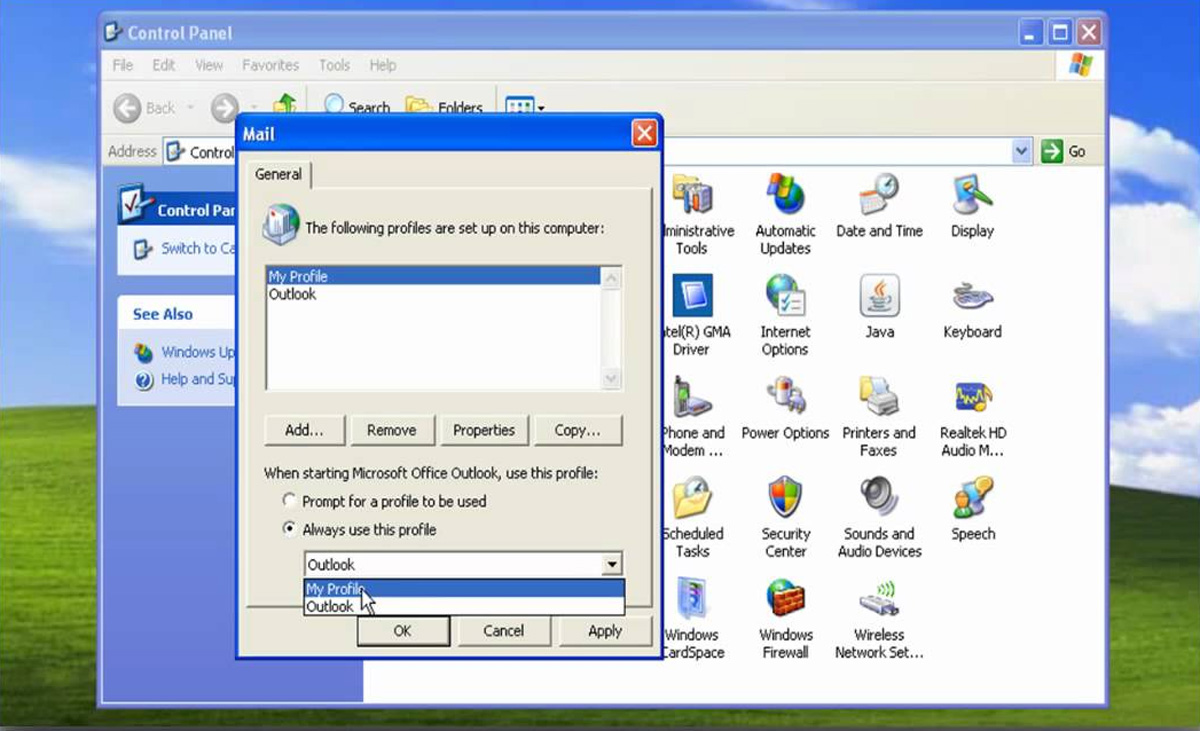
Task: Open the Speech icon
Action: point(972,498)
